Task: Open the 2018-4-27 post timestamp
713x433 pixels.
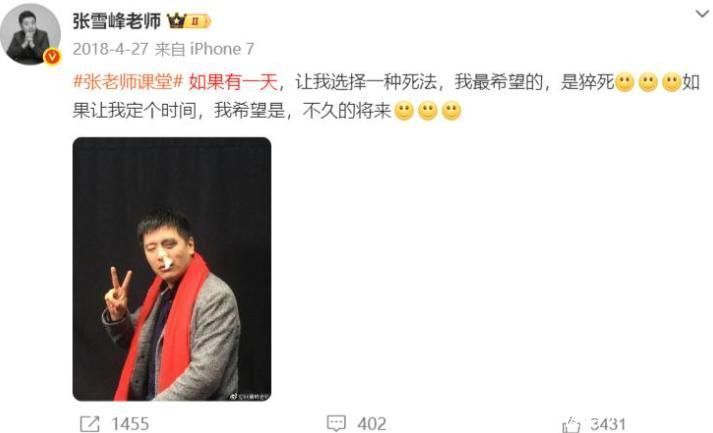Action: click(110, 49)
